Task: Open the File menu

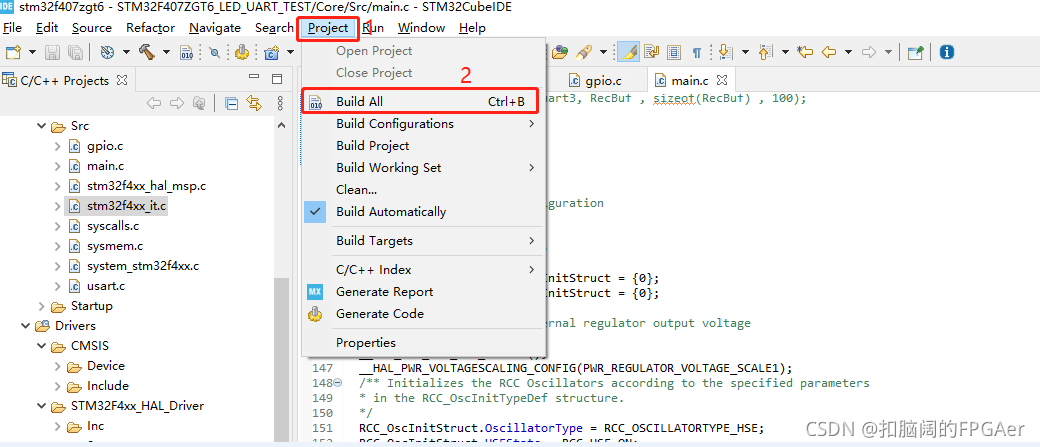Action: pos(13,28)
